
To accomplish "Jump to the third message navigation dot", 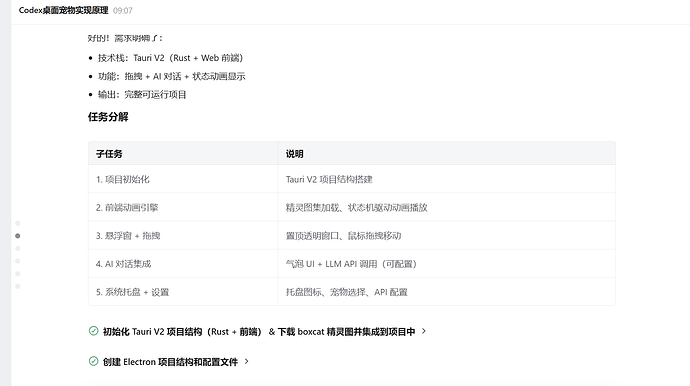I will [18, 248].
